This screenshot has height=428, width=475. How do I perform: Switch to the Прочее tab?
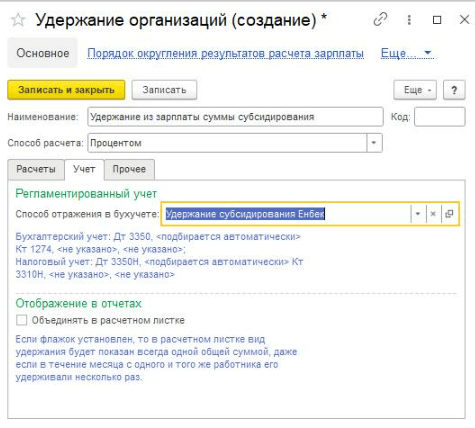coord(129,169)
